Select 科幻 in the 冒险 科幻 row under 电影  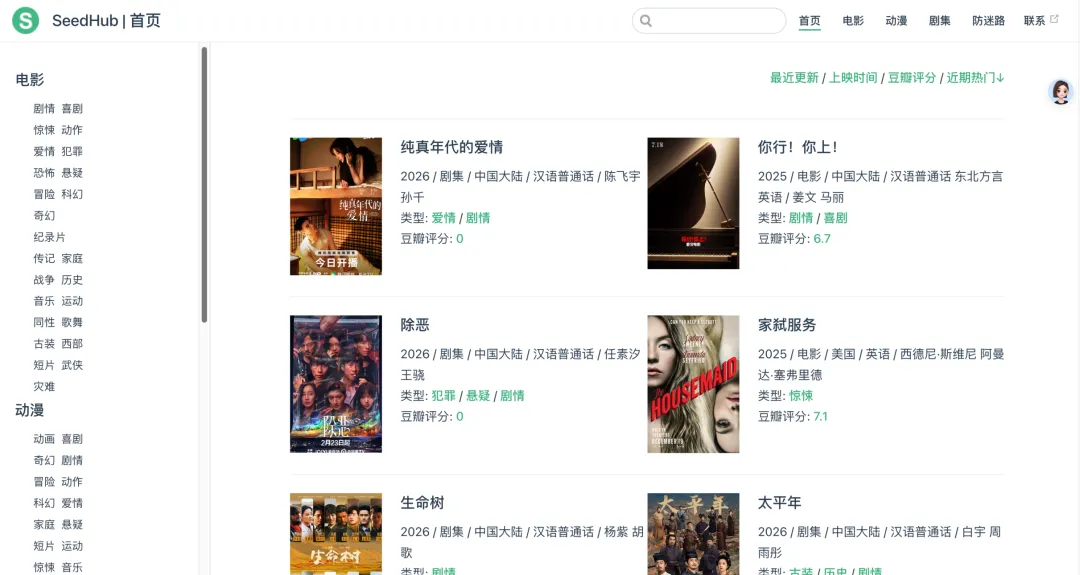pyautogui.click(x=72, y=194)
